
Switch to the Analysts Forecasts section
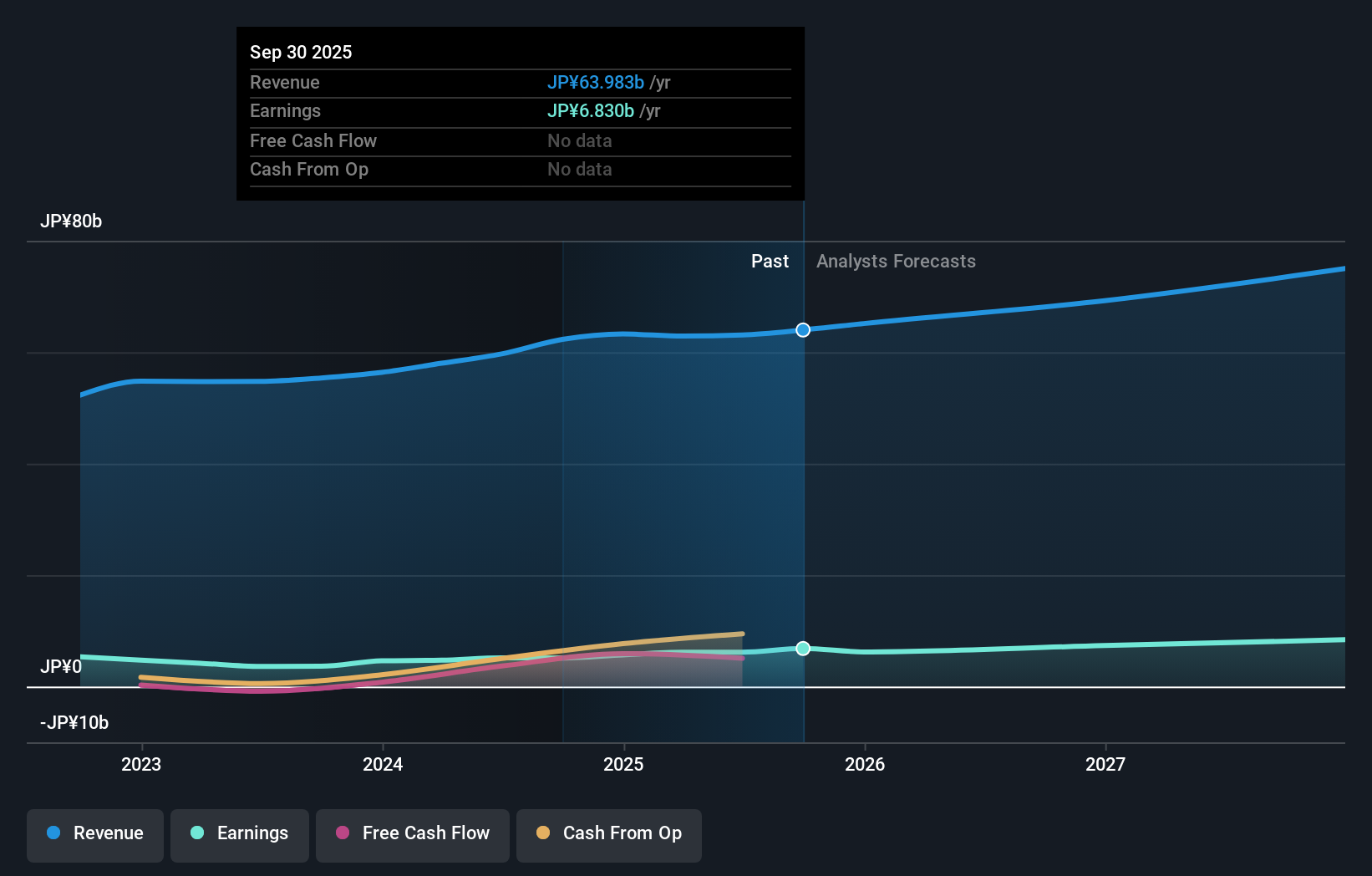pos(895,261)
